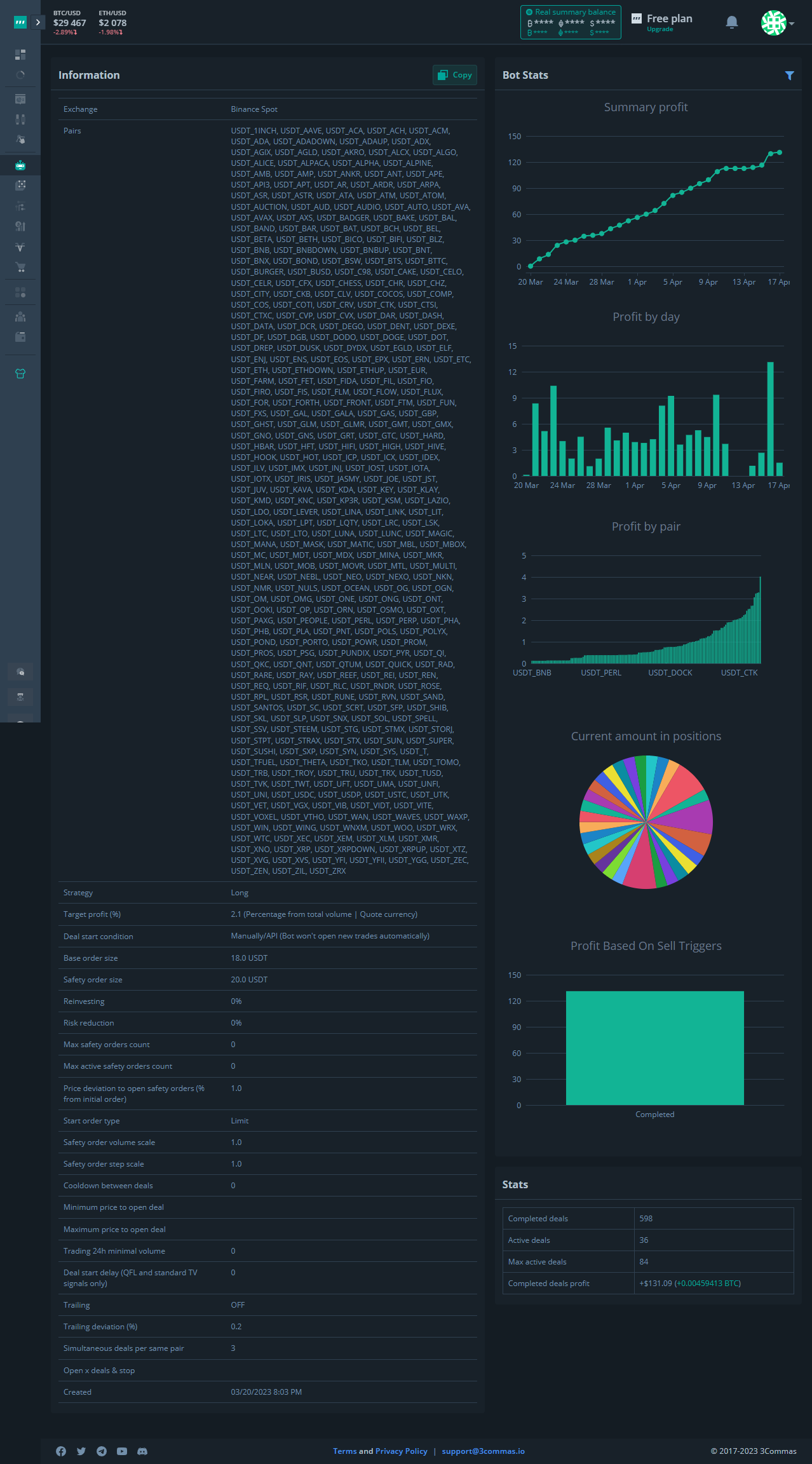Click the user avatar
The width and height of the screenshot is (812, 1464).
773,23
